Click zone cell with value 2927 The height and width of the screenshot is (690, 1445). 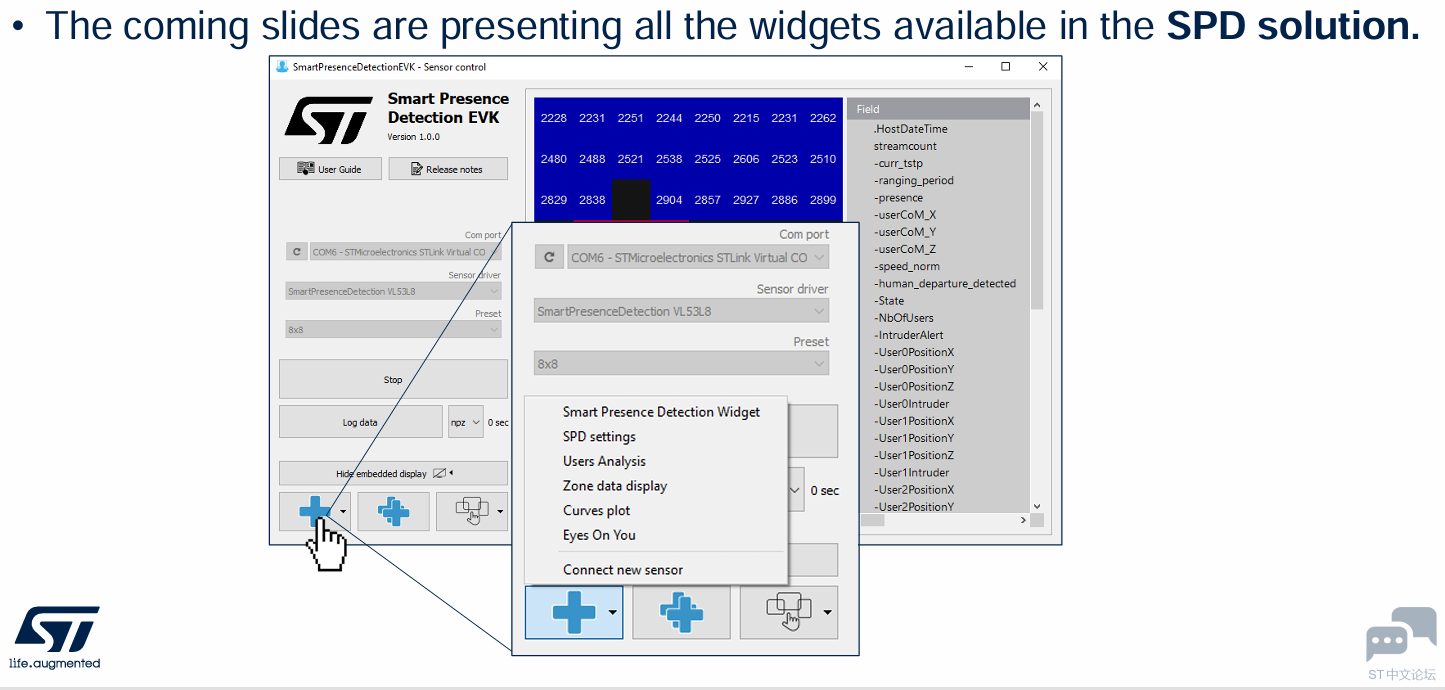click(746, 200)
